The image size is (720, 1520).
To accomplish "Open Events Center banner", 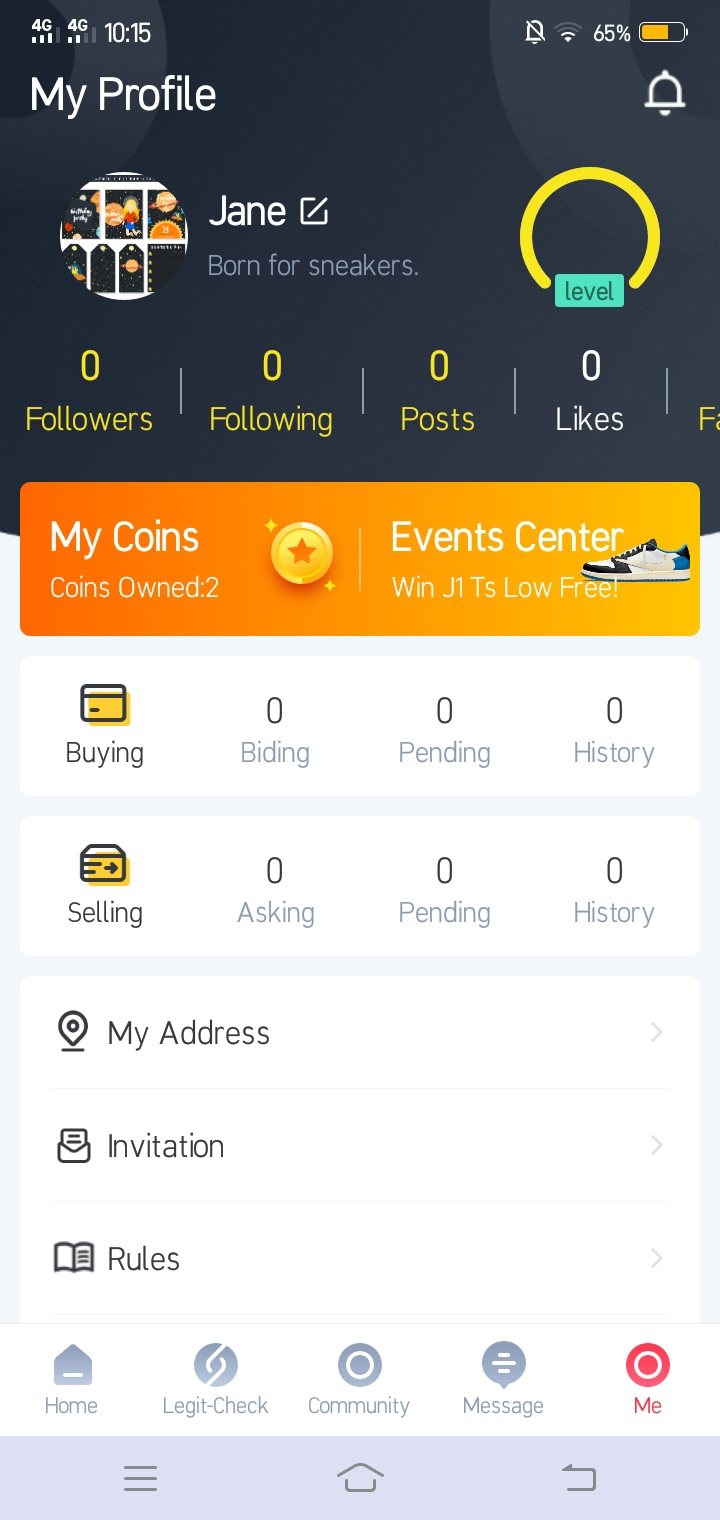I will tap(530, 558).
